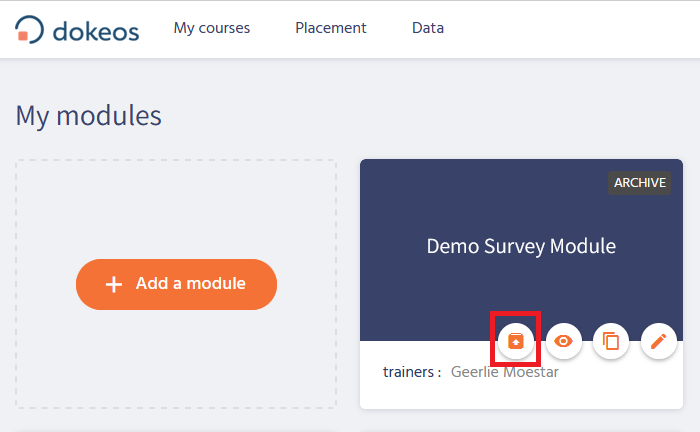Image resolution: width=700 pixels, height=432 pixels.
Task: Click the trainer name Geerlie Moestar
Action: (505, 372)
